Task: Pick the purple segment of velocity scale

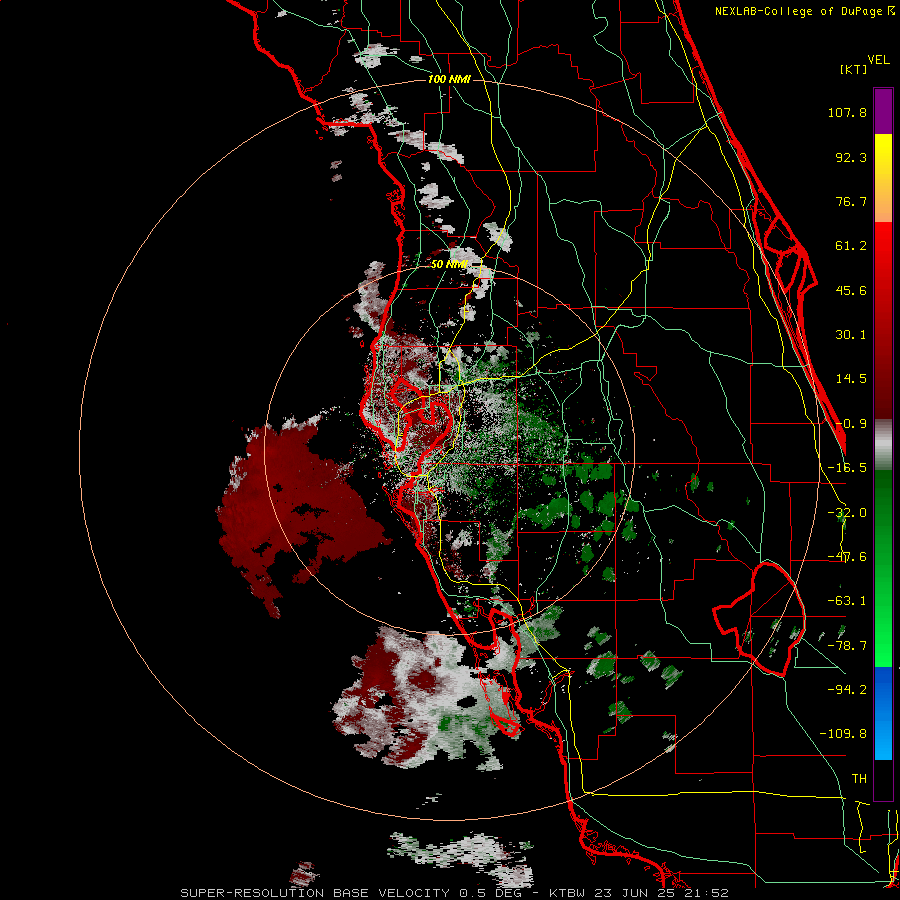Action: 883,111
